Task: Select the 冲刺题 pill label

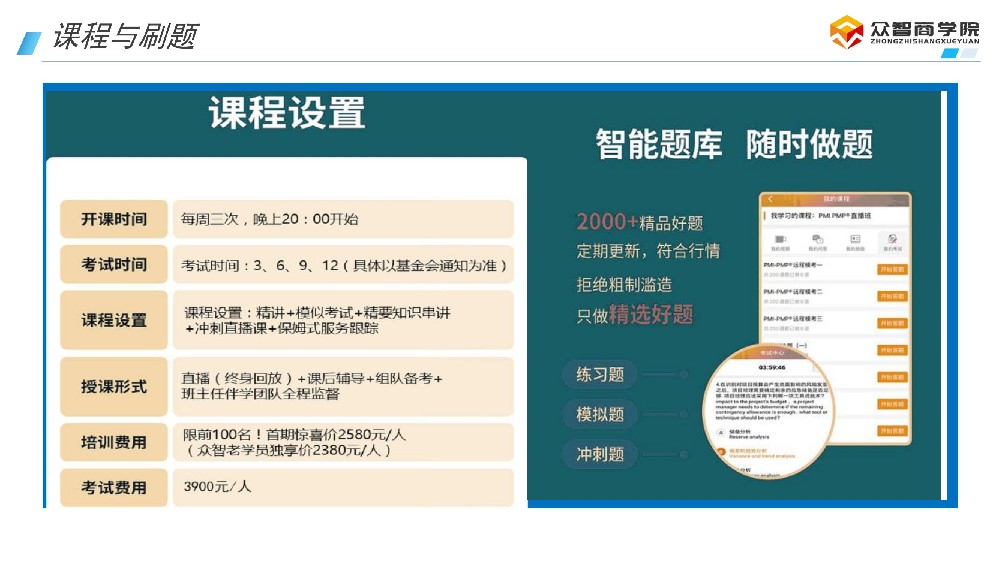Action: (x=600, y=454)
